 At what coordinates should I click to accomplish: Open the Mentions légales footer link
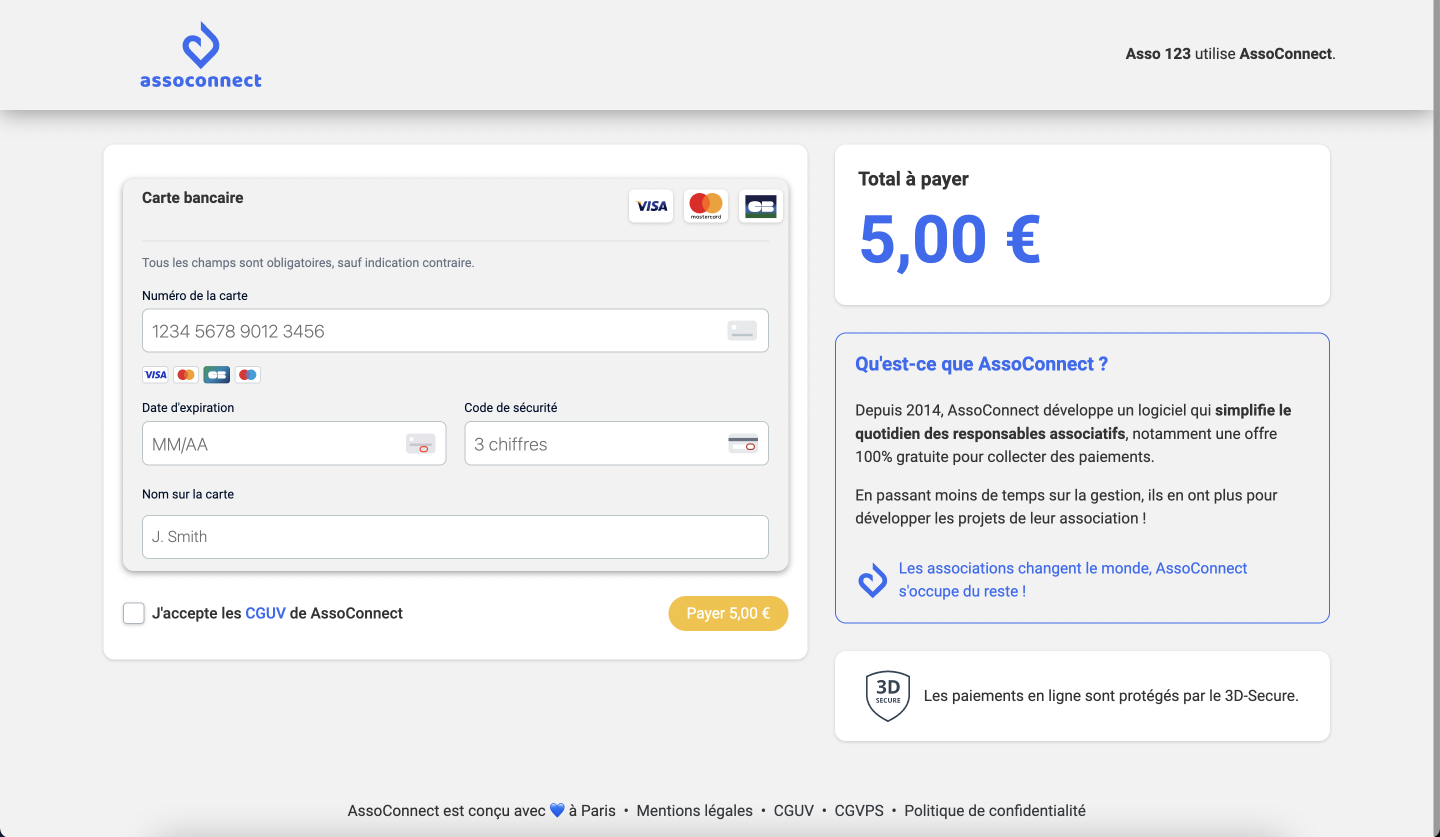(695, 811)
